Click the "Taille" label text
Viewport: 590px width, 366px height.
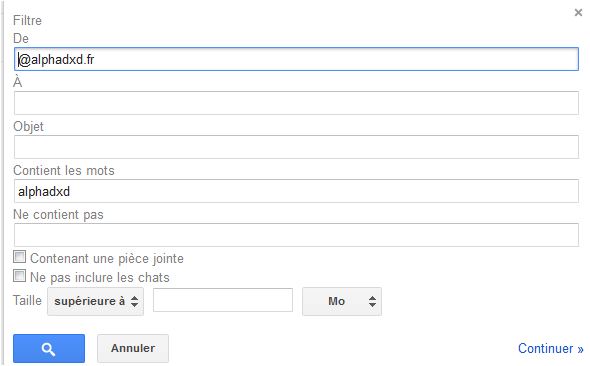27,301
